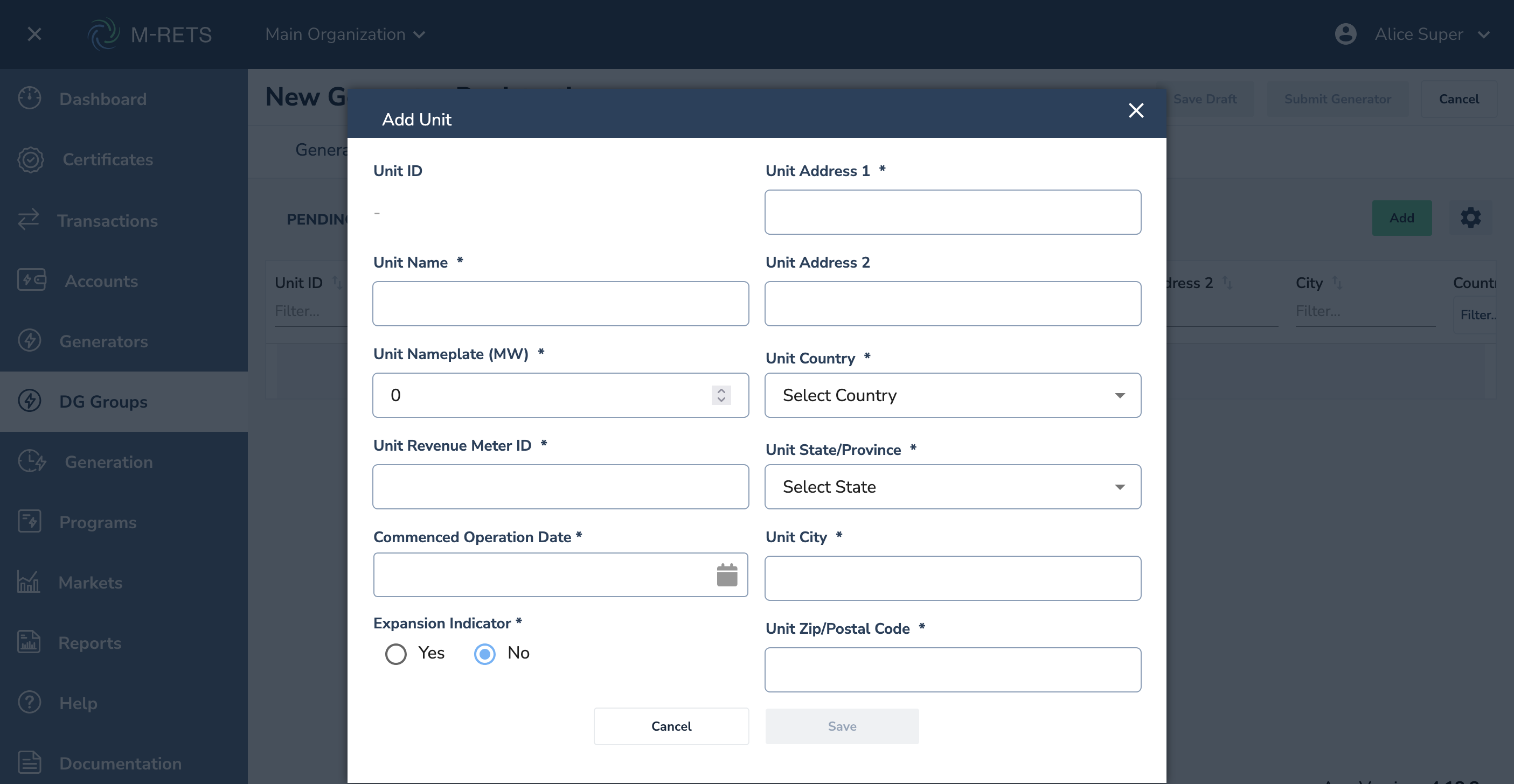1514x784 pixels.
Task: Open Certificates from the sidebar icon
Action: [31, 159]
